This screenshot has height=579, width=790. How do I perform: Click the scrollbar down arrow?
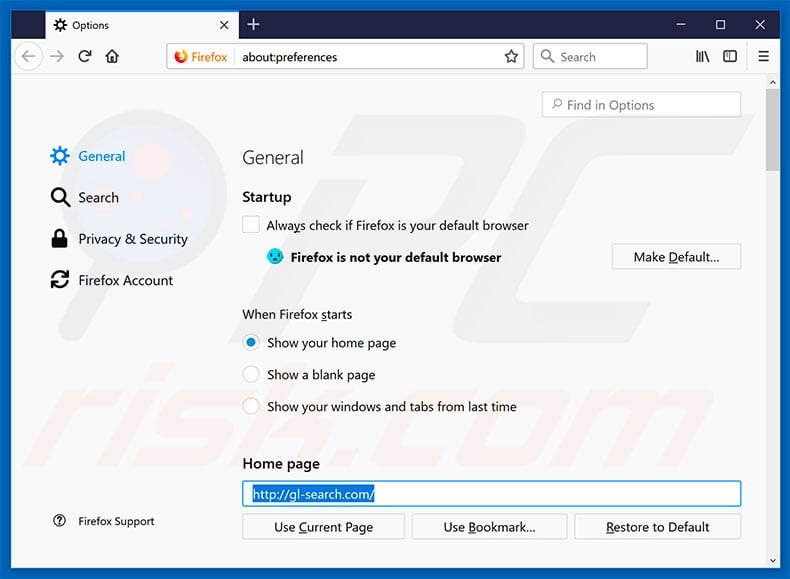tap(772, 560)
